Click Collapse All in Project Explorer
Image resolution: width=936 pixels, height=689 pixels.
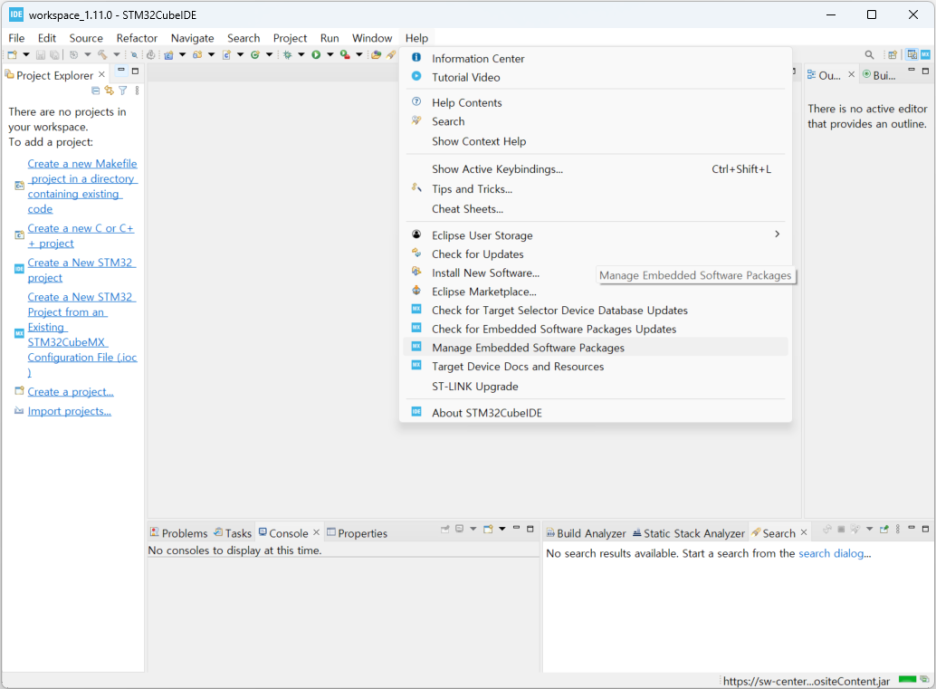click(96, 91)
